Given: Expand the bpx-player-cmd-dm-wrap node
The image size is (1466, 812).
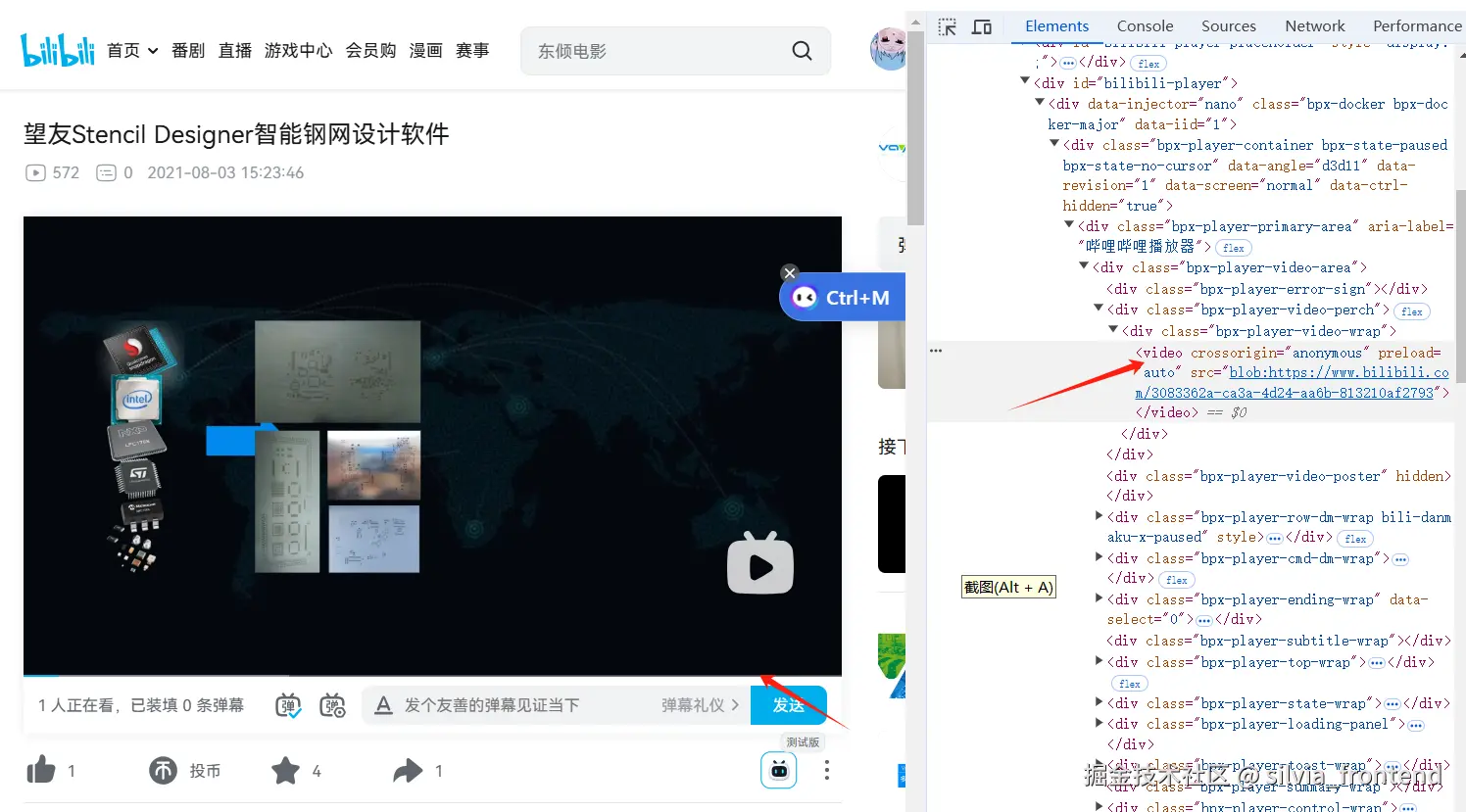Looking at the screenshot, I should point(1099,557).
